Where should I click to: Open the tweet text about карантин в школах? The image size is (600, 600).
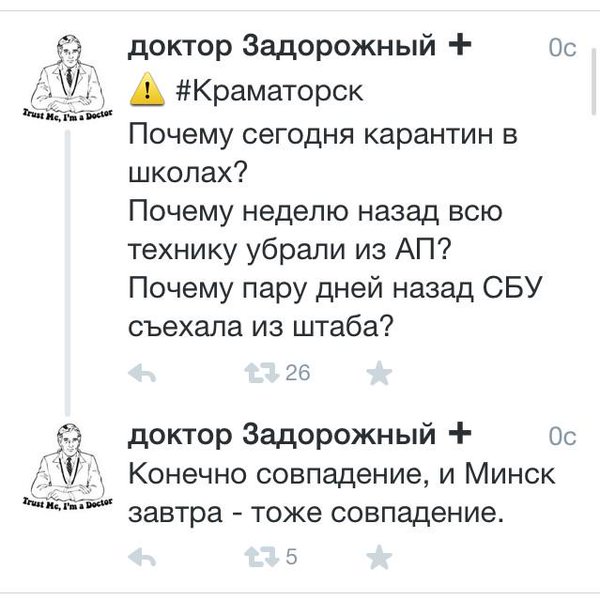click(323, 153)
